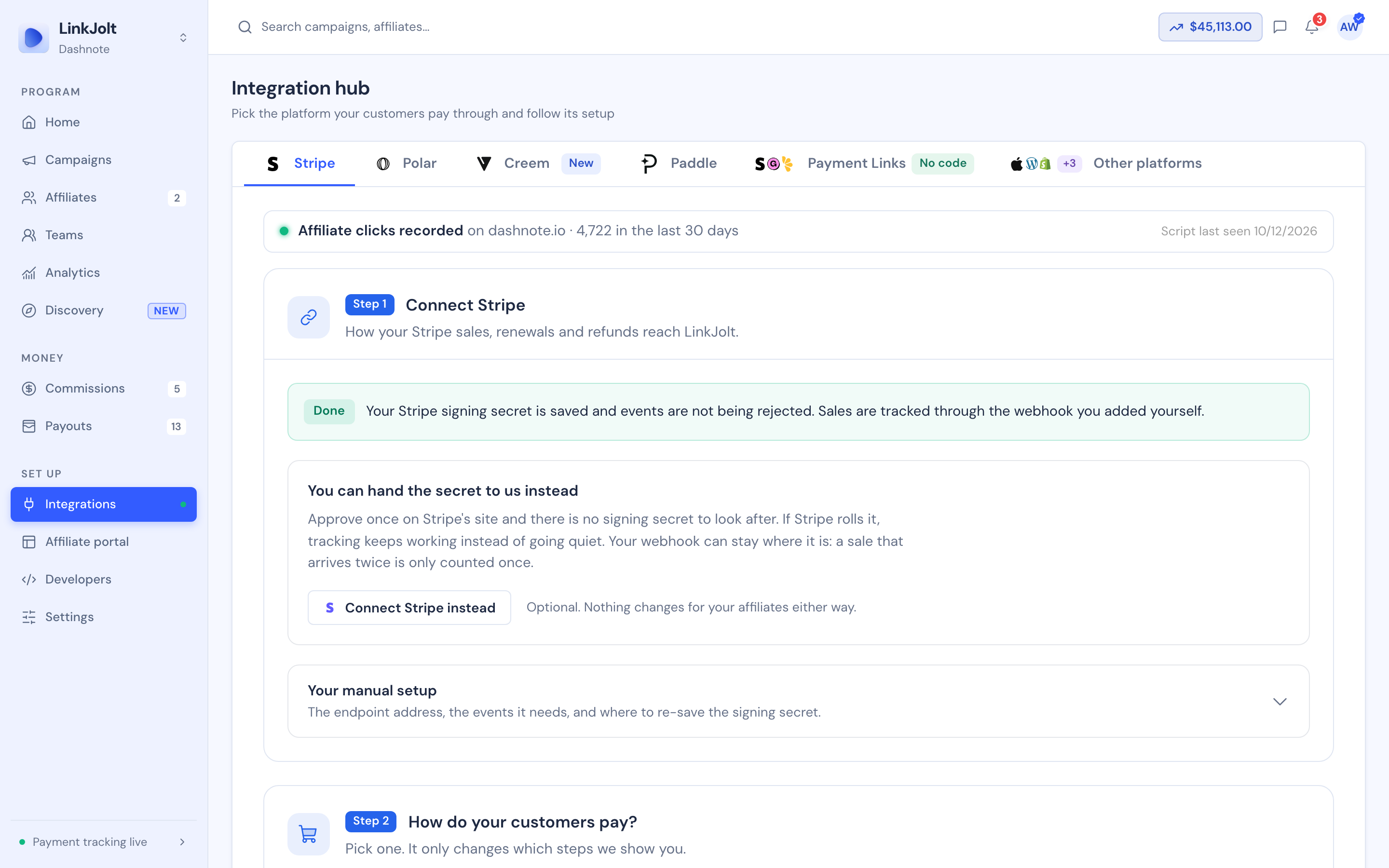Open the Other platforms tab

(1105, 163)
